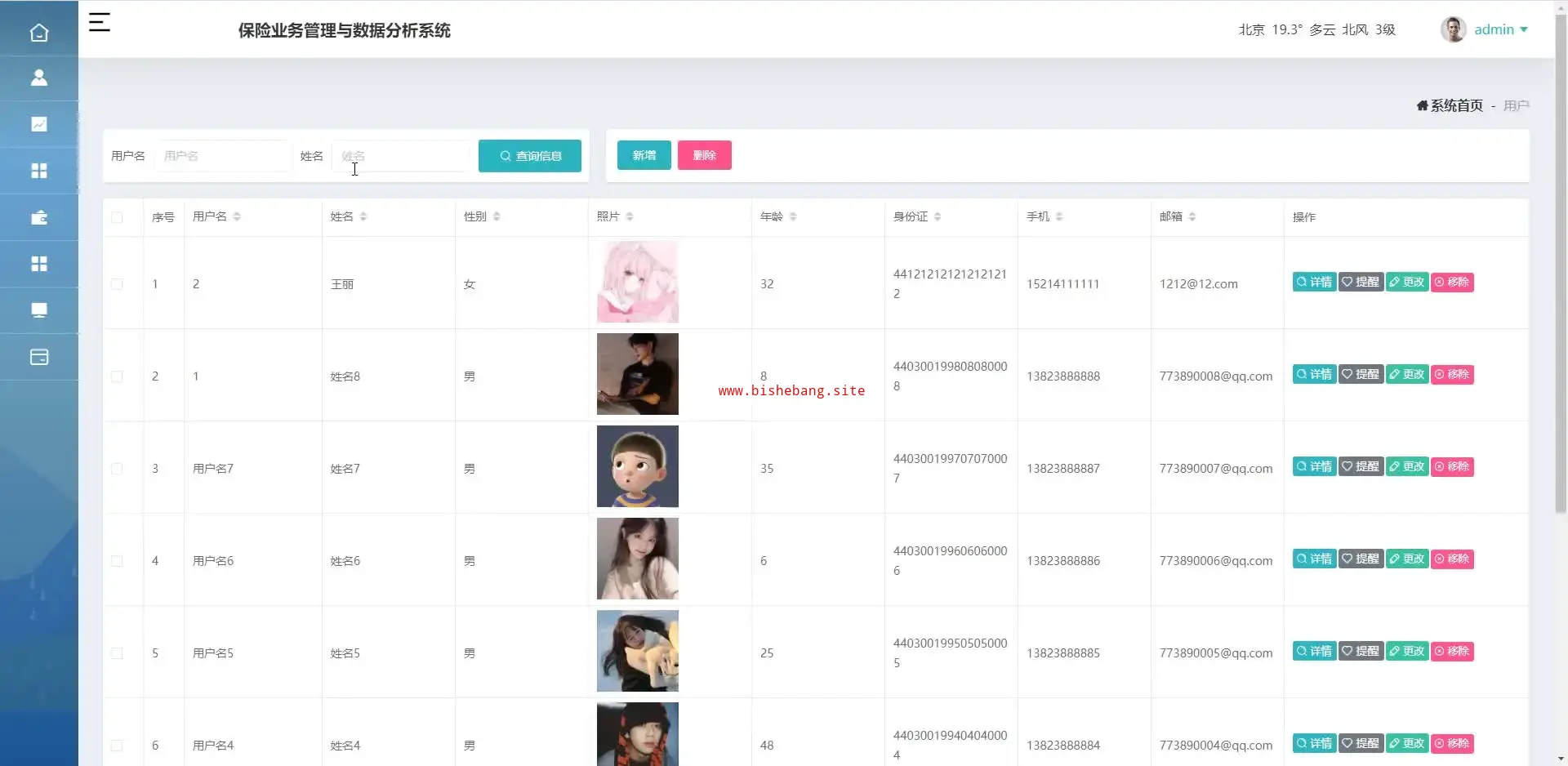View 详情 for 姓名5
Image resolution: width=1568 pixels, height=766 pixels.
(x=1314, y=652)
